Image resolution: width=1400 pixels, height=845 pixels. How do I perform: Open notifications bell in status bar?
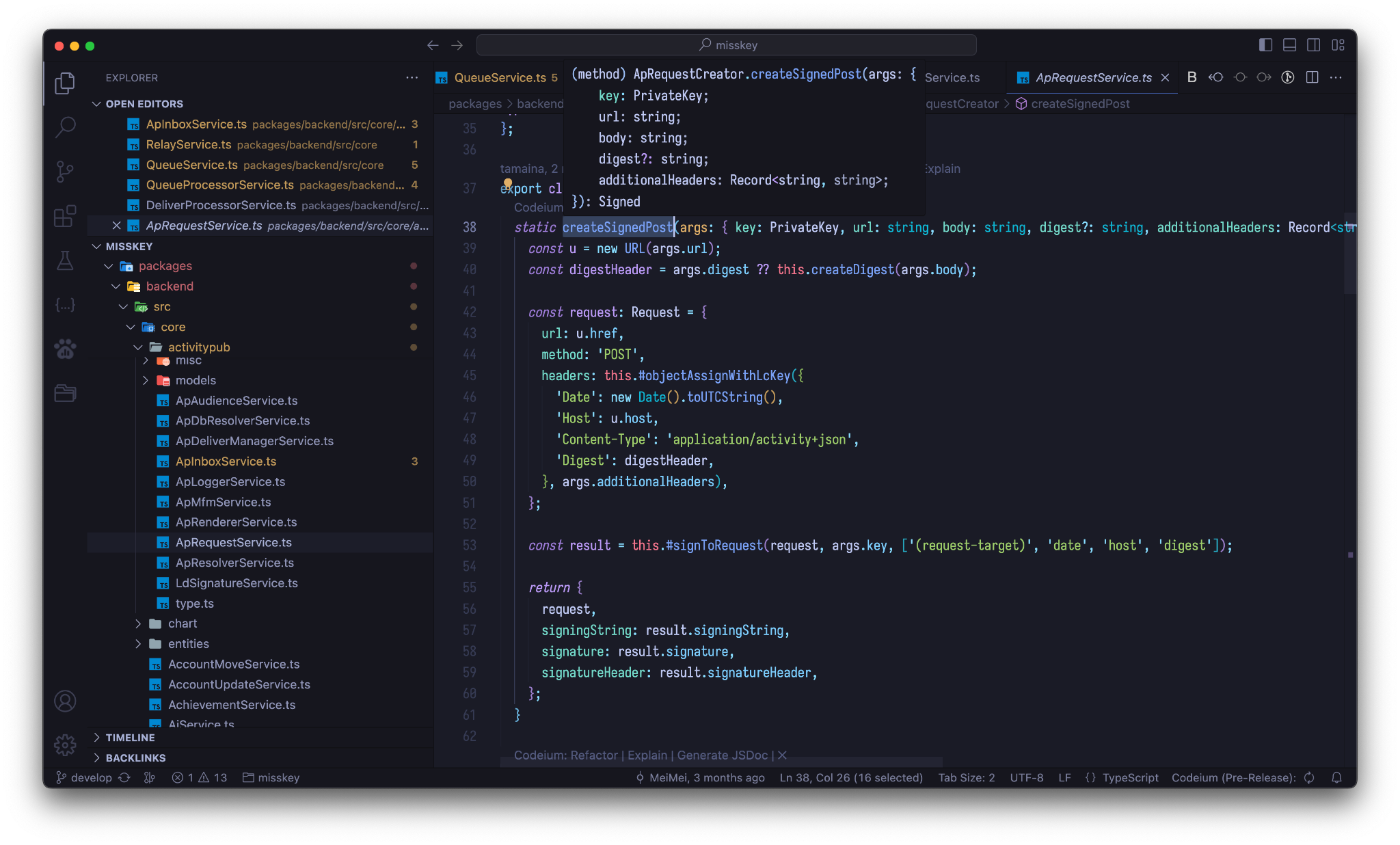pyautogui.click(x=1336, y=778)
